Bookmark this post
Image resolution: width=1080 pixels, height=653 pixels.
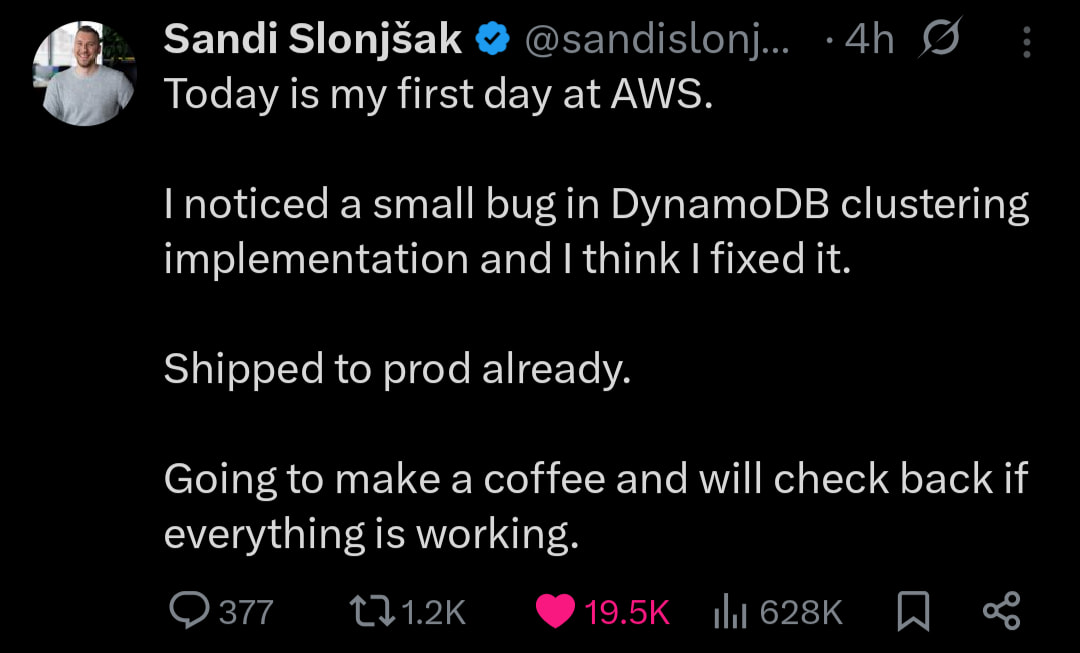(911, 611)
